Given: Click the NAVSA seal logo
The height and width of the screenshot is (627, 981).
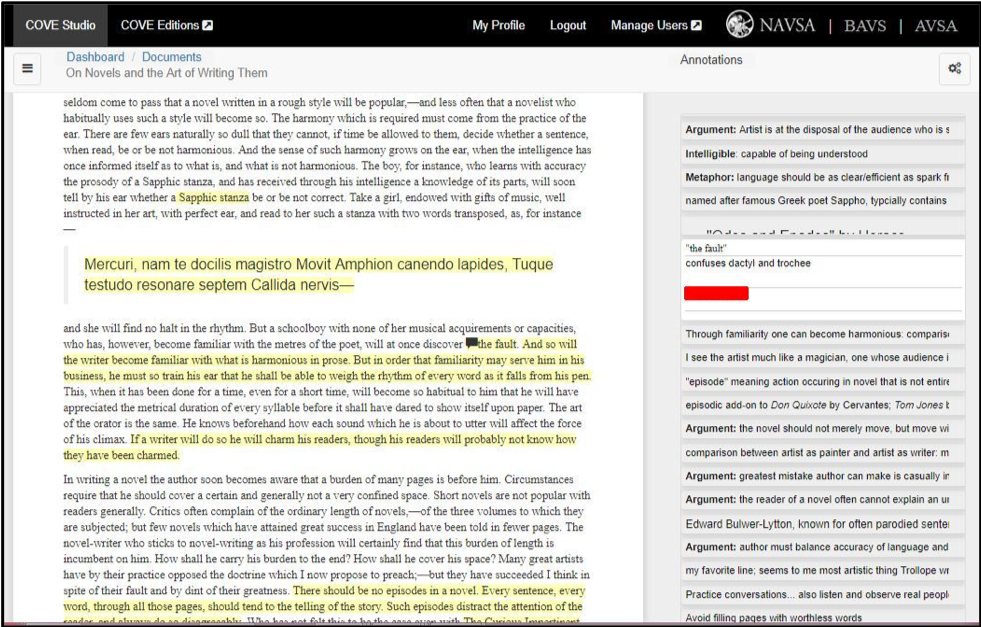Looking at the screenshot, I should (x=740, y=25).
